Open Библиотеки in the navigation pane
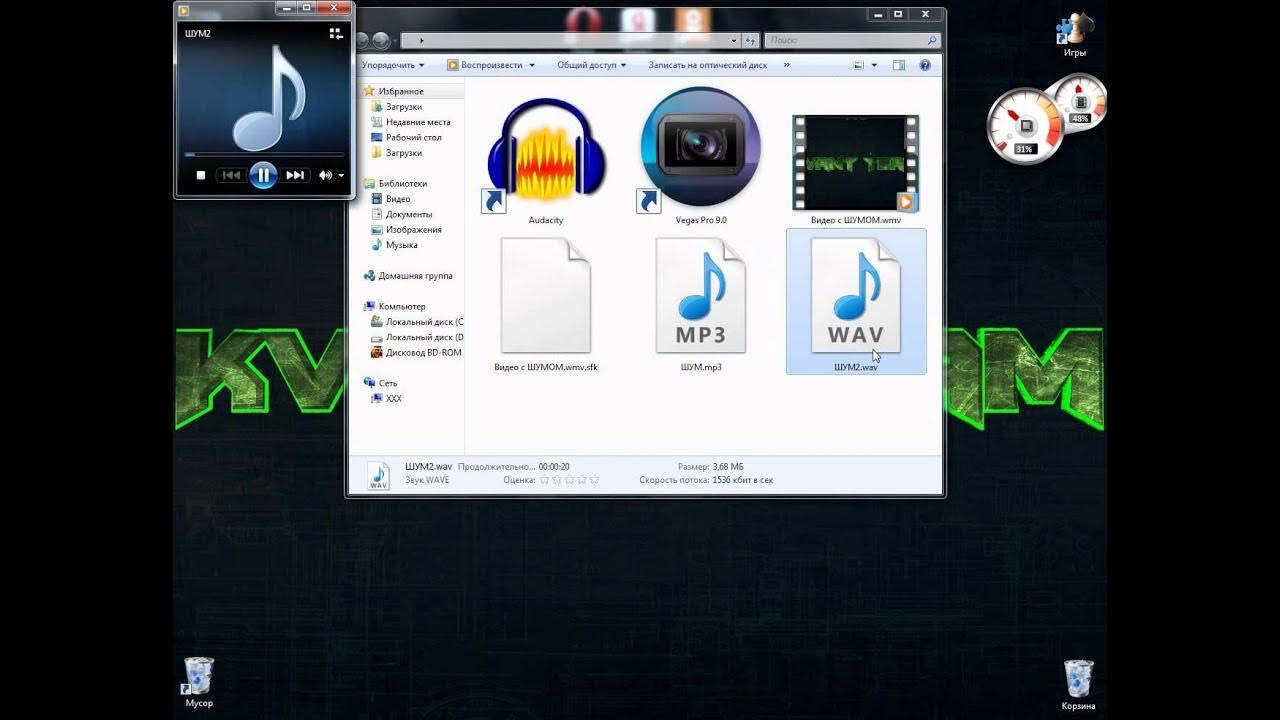The height and width of the screenshot is (720, 1280). (x=402, y=183)
